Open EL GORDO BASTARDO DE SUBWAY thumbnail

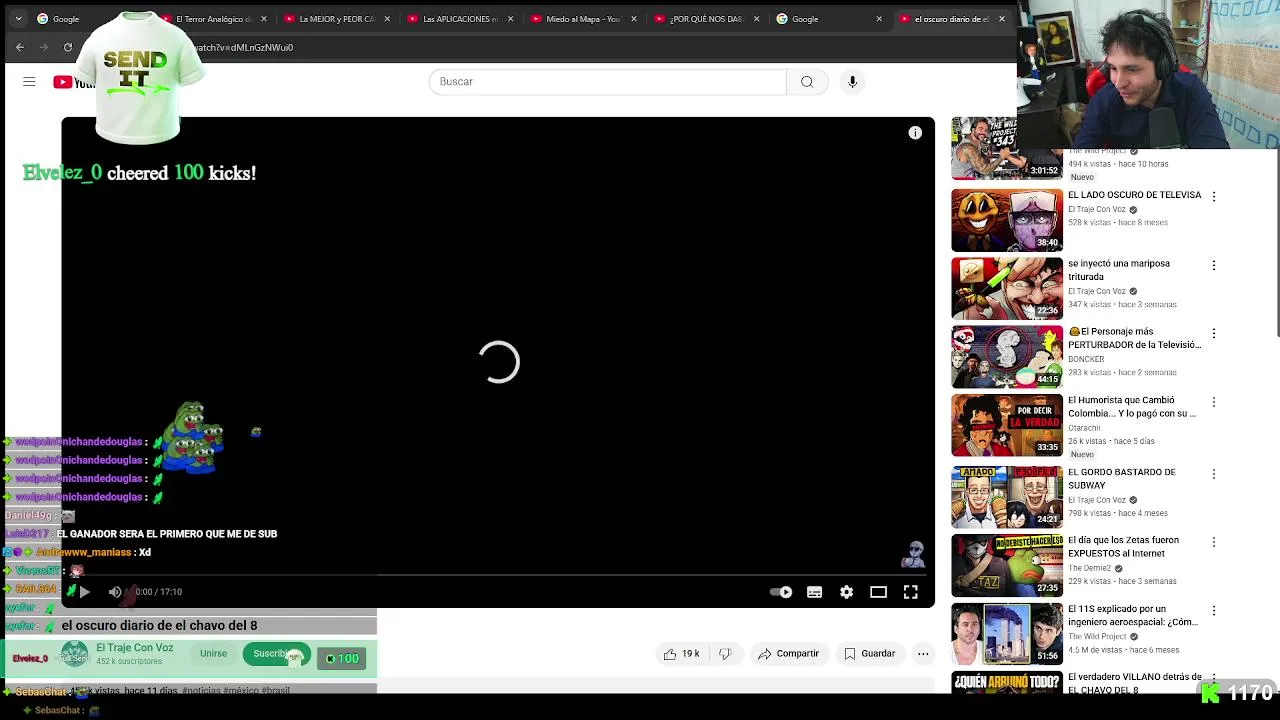[x=1007, y=497]
